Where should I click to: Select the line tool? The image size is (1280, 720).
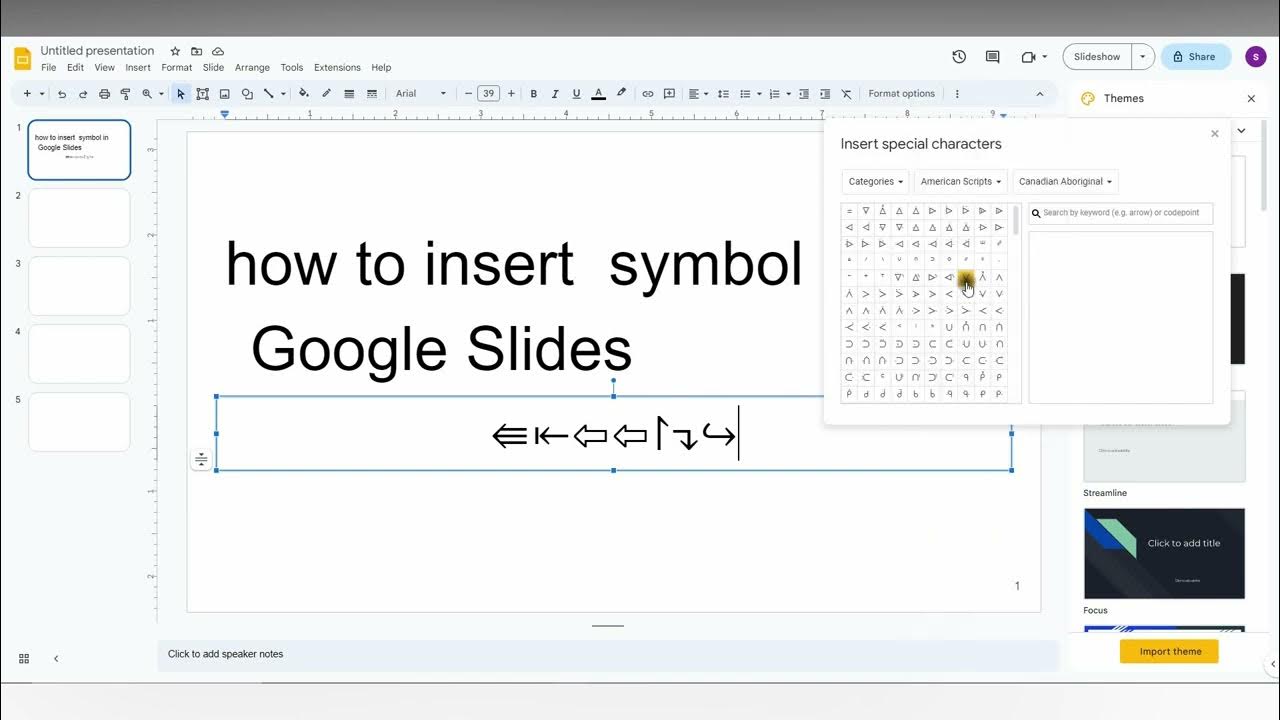(x=268, y=94)
